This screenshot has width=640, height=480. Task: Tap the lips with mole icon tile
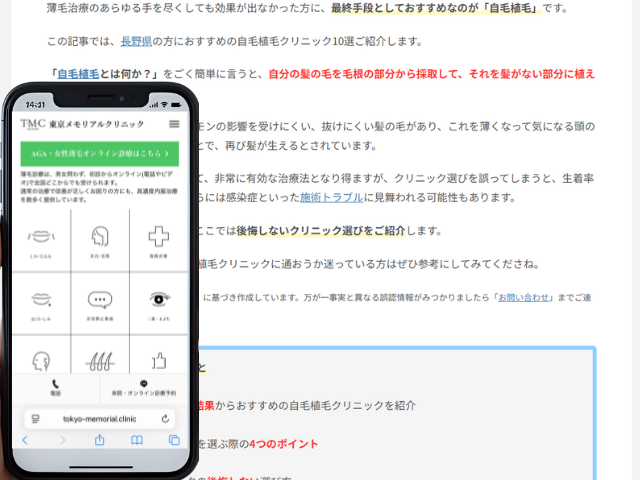(x=42, y=302)
